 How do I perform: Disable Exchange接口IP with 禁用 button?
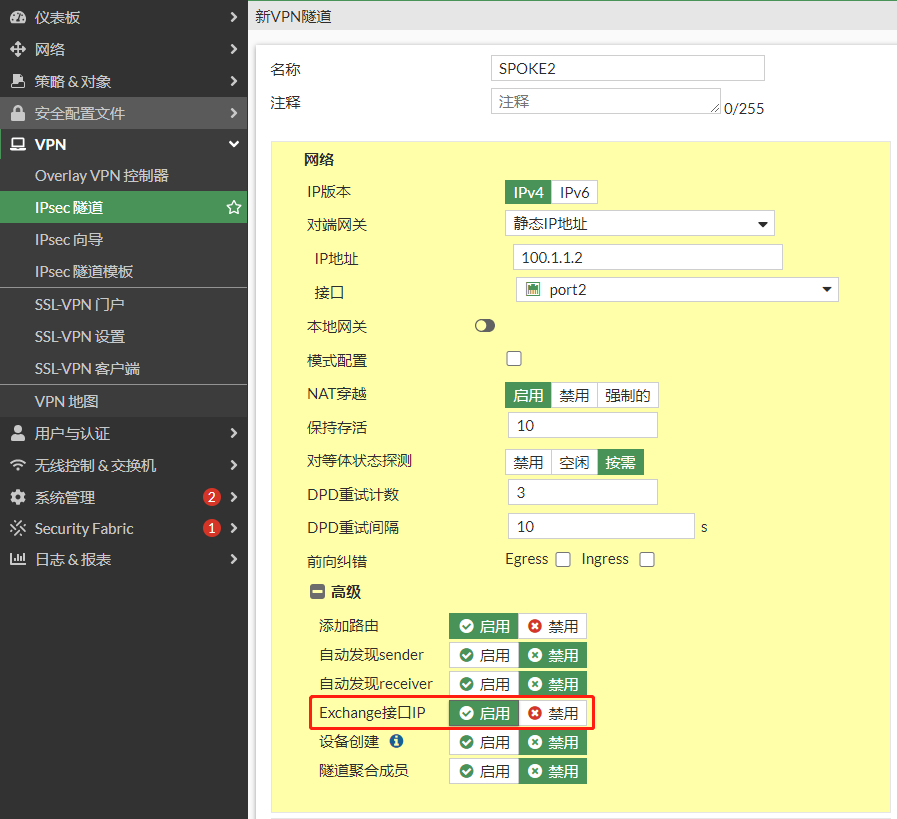[552, 713]
